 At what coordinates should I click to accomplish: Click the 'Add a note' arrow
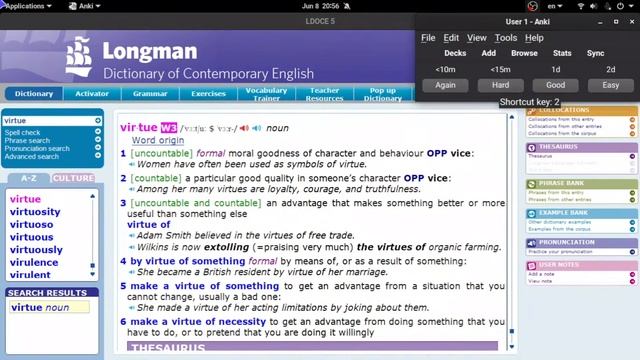[x=632, y=274]
